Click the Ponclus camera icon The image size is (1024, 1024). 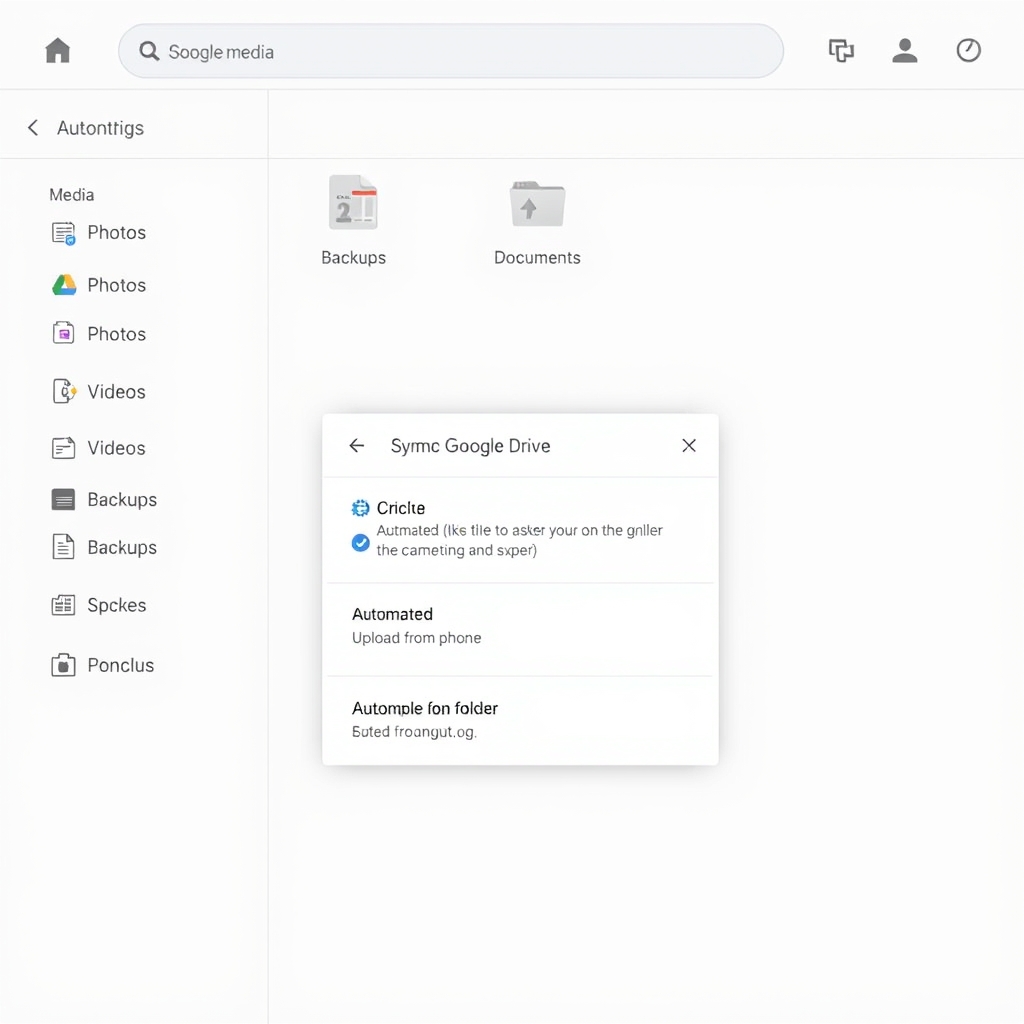tap(63, 665)
